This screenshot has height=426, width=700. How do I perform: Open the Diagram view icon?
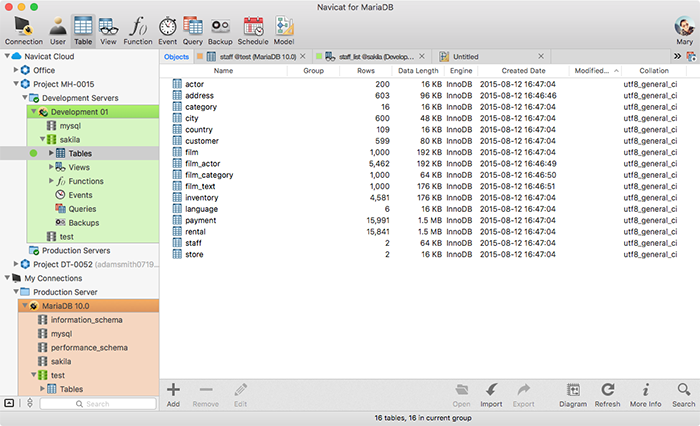[x=573, y=395]
